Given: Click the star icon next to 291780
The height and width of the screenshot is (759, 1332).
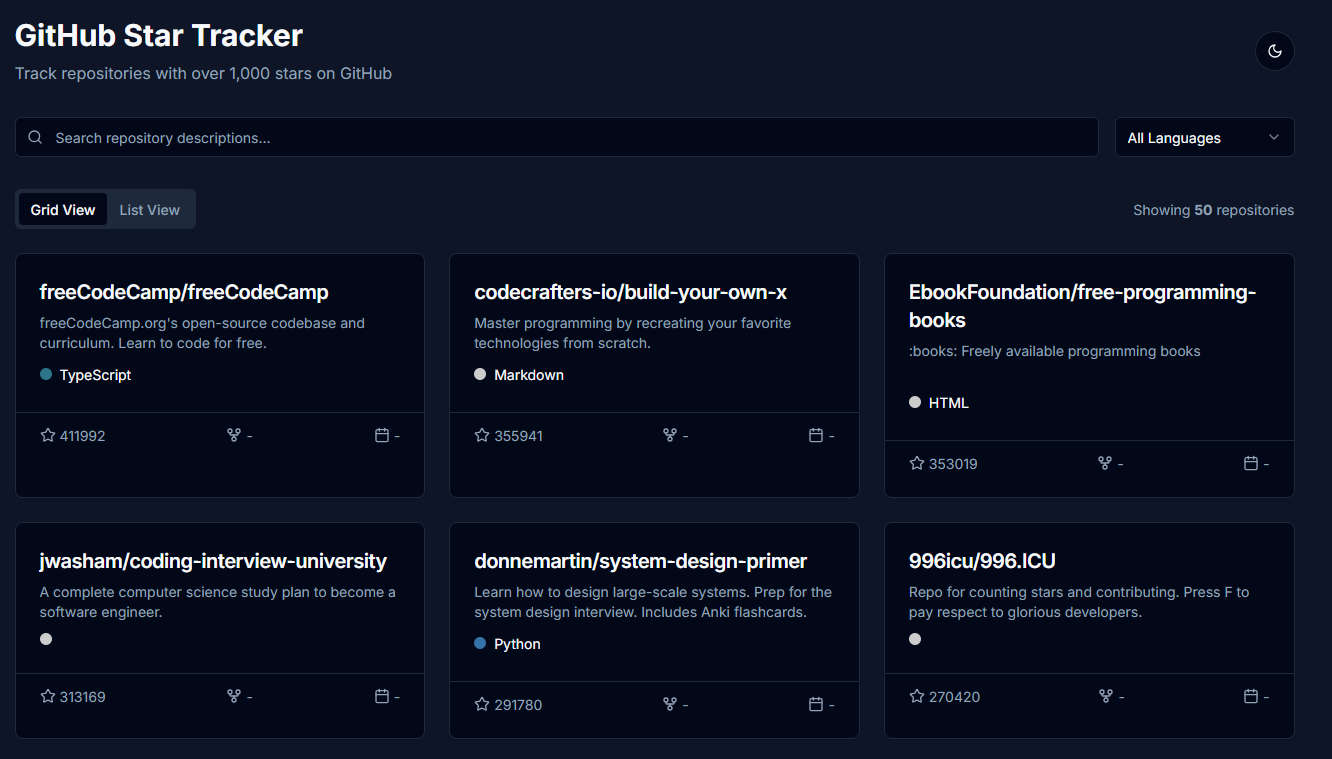Looking at the screenshot, I should click(482, 704).
